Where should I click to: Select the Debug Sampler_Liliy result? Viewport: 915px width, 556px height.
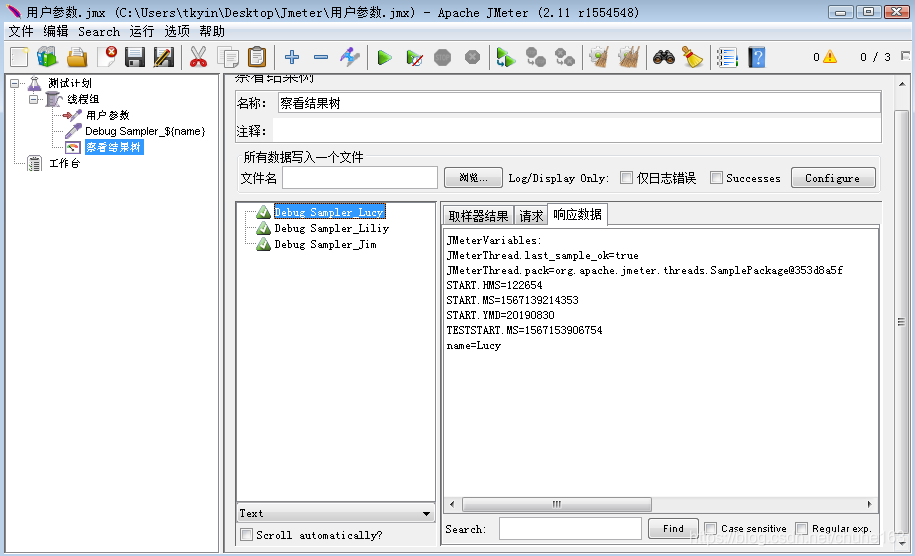(331, 228)
